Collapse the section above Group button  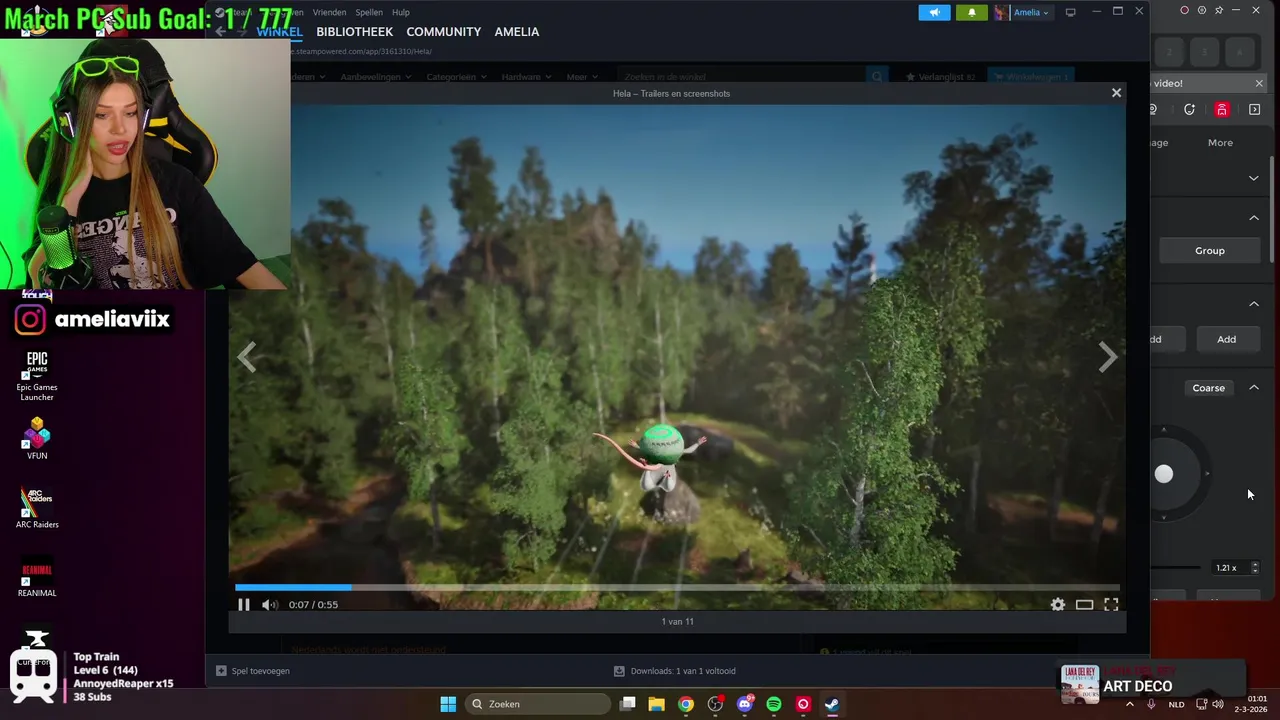pos(1254,218)
